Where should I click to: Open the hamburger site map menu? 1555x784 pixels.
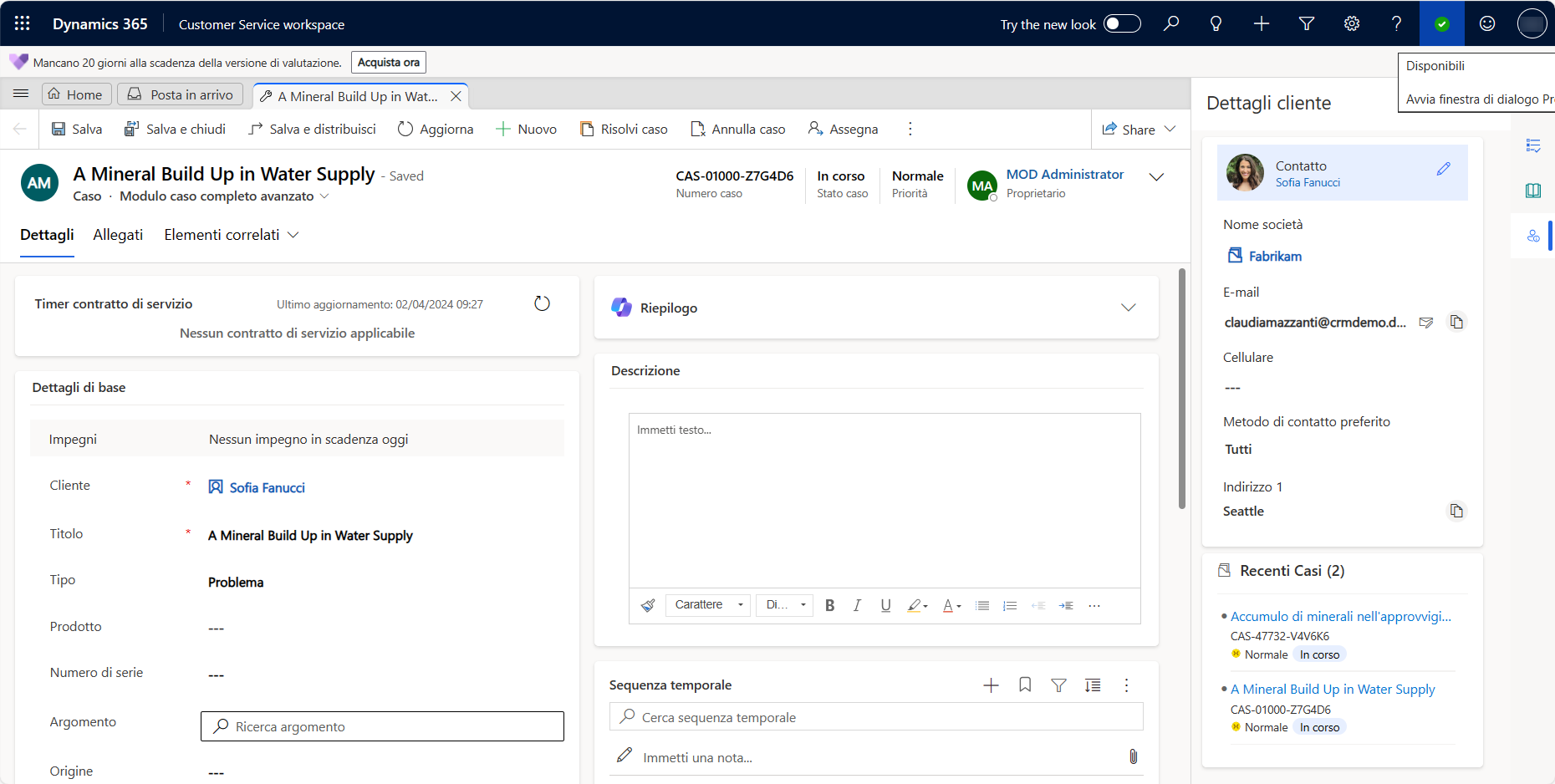[21, 94]
